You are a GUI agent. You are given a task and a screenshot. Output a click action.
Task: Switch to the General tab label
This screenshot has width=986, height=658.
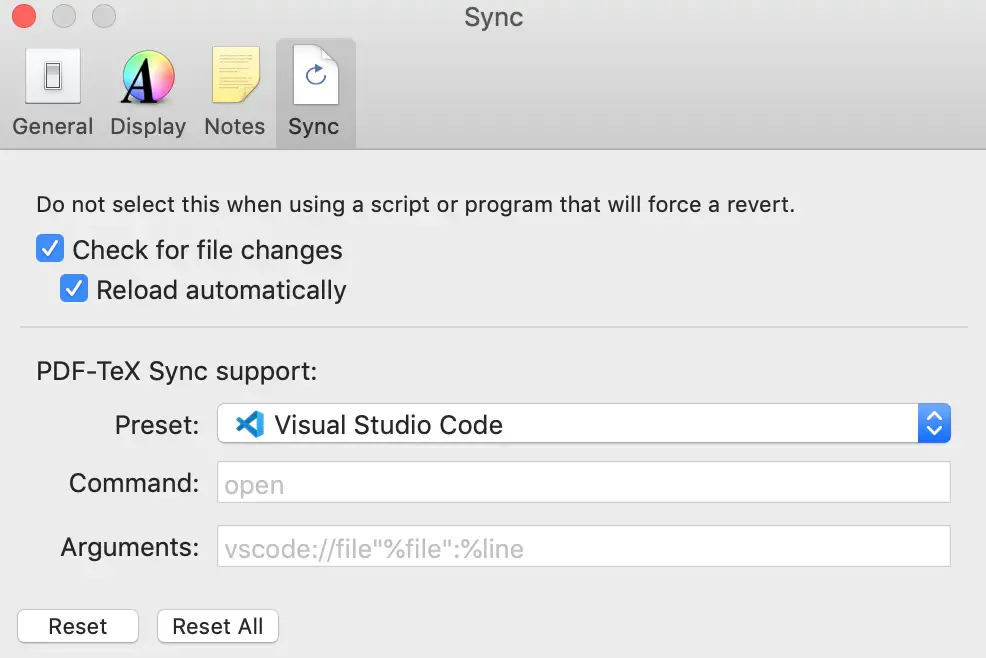[x=53, y=127]
